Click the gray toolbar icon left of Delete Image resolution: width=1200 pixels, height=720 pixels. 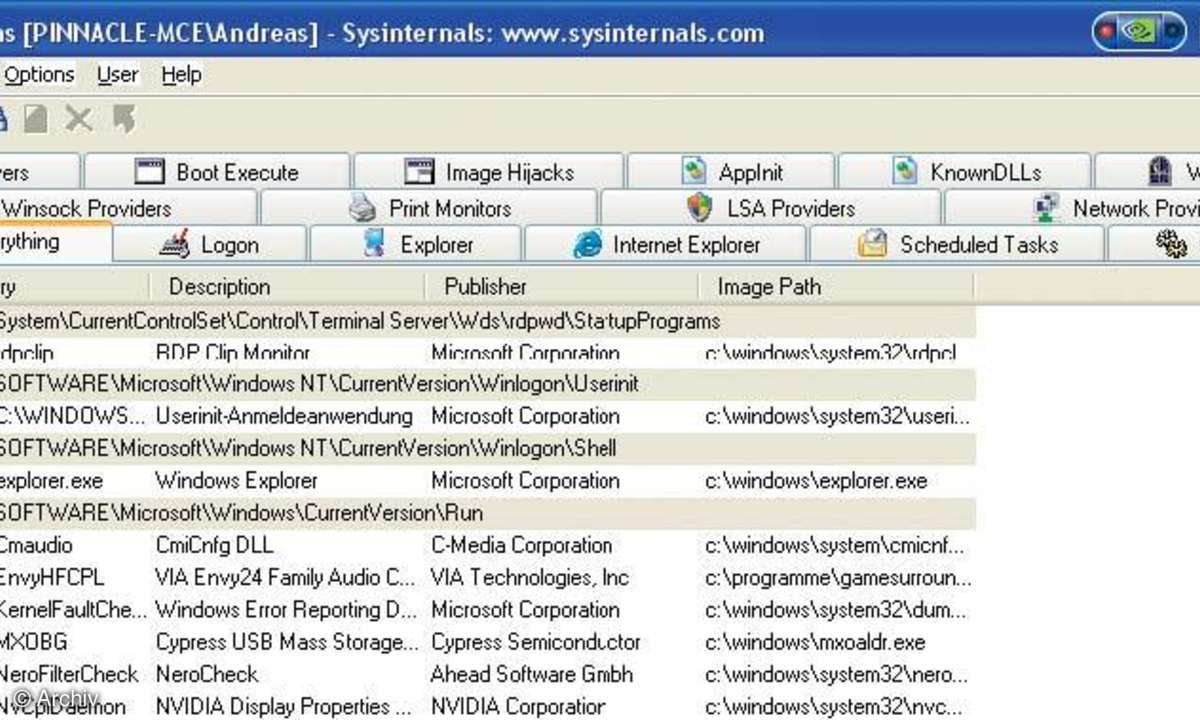[36, 120]
